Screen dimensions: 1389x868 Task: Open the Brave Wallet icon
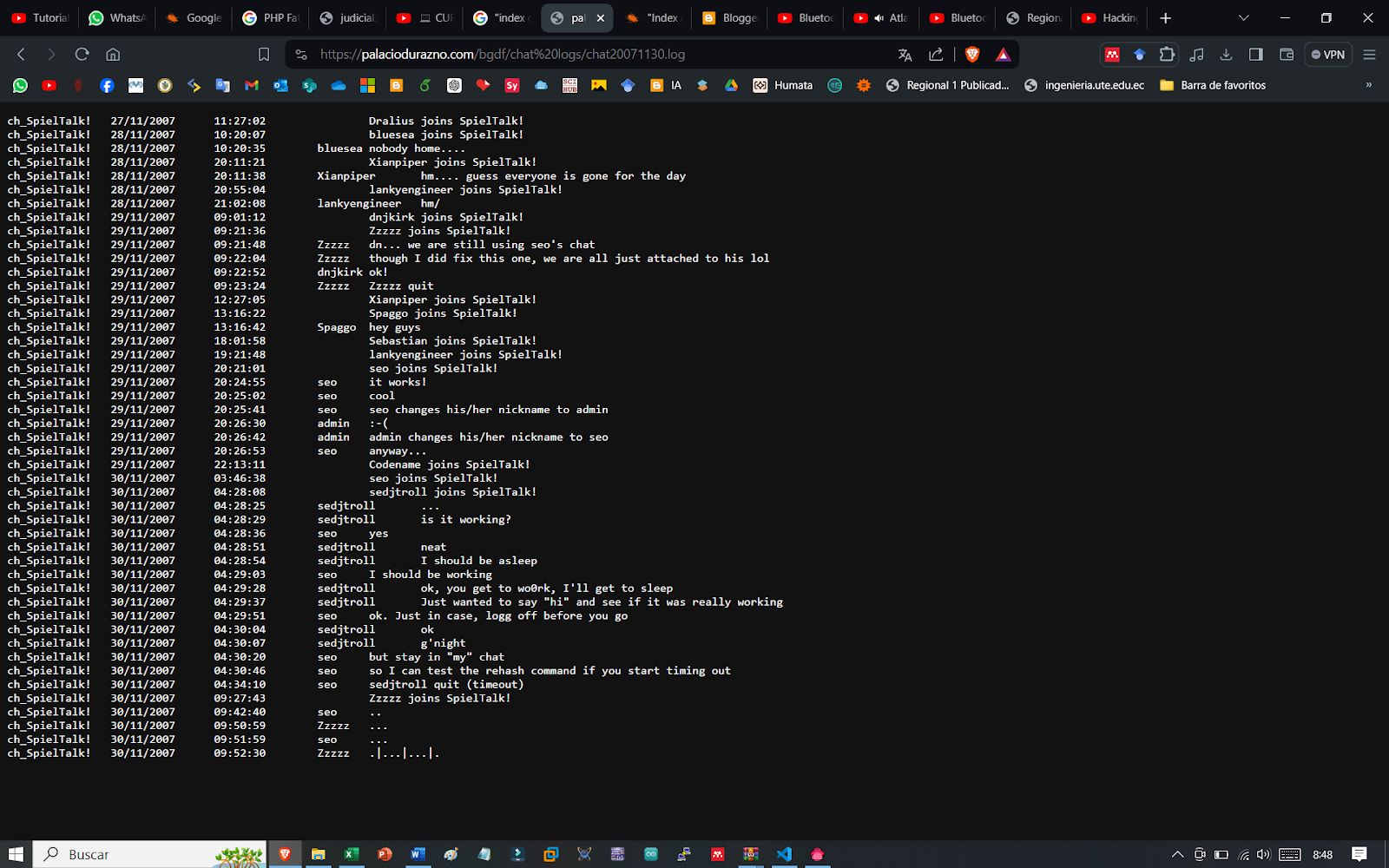click(1287, 55)
